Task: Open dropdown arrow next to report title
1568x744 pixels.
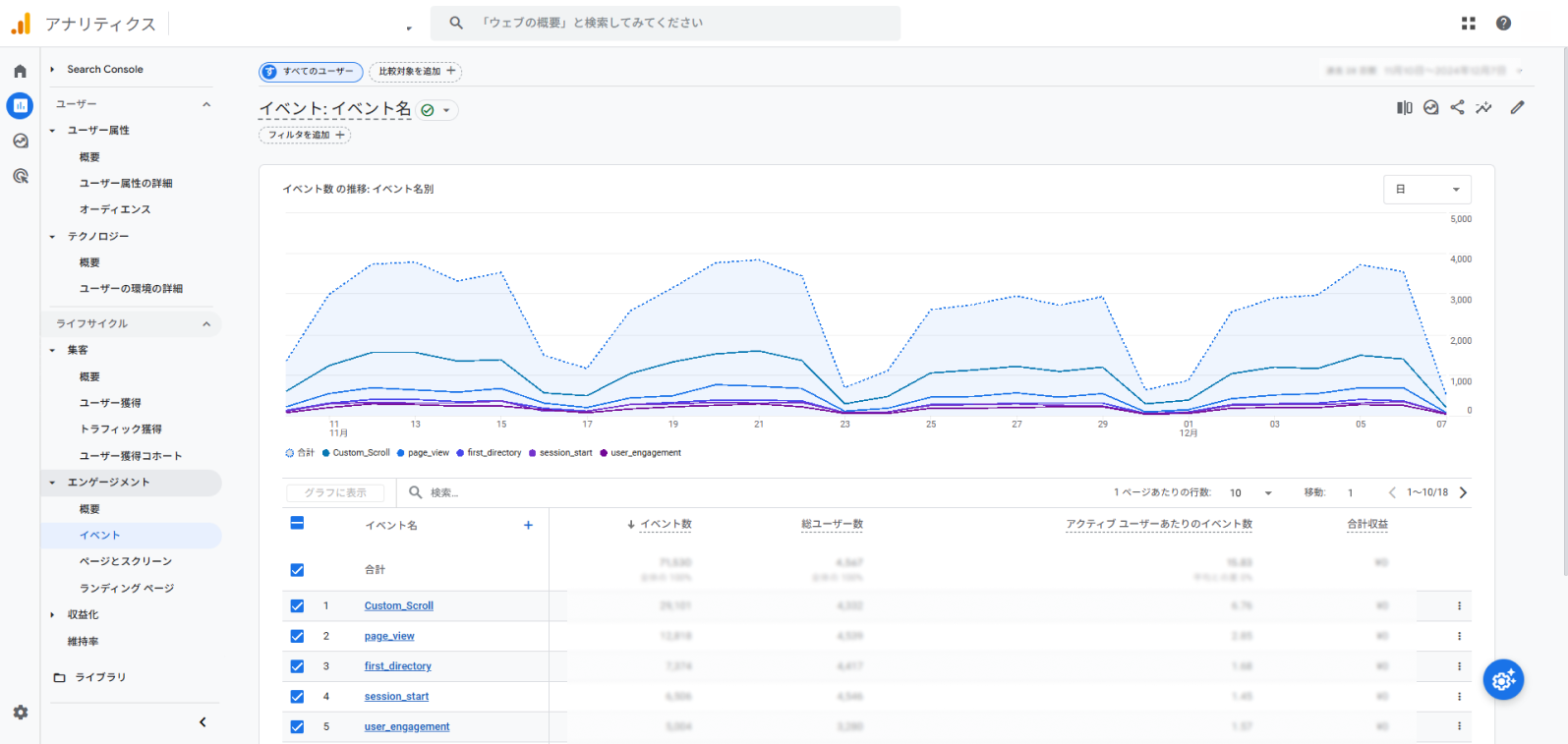Action: click(446, 110)
